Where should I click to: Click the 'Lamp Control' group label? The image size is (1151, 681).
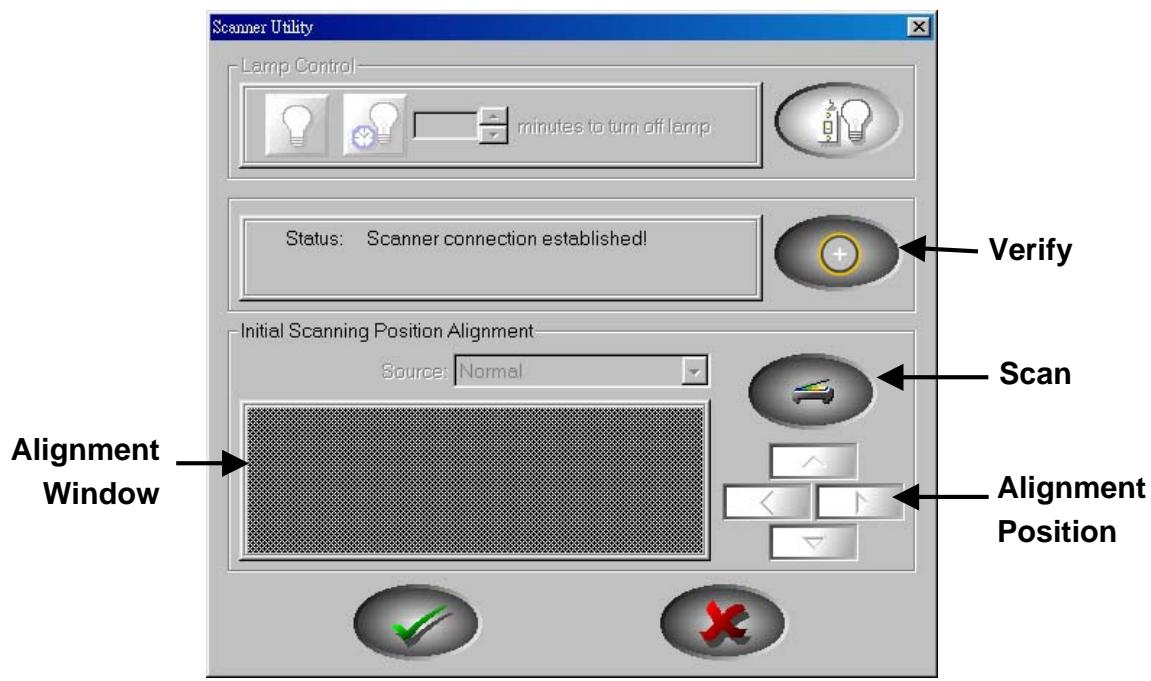coord(297,66)
